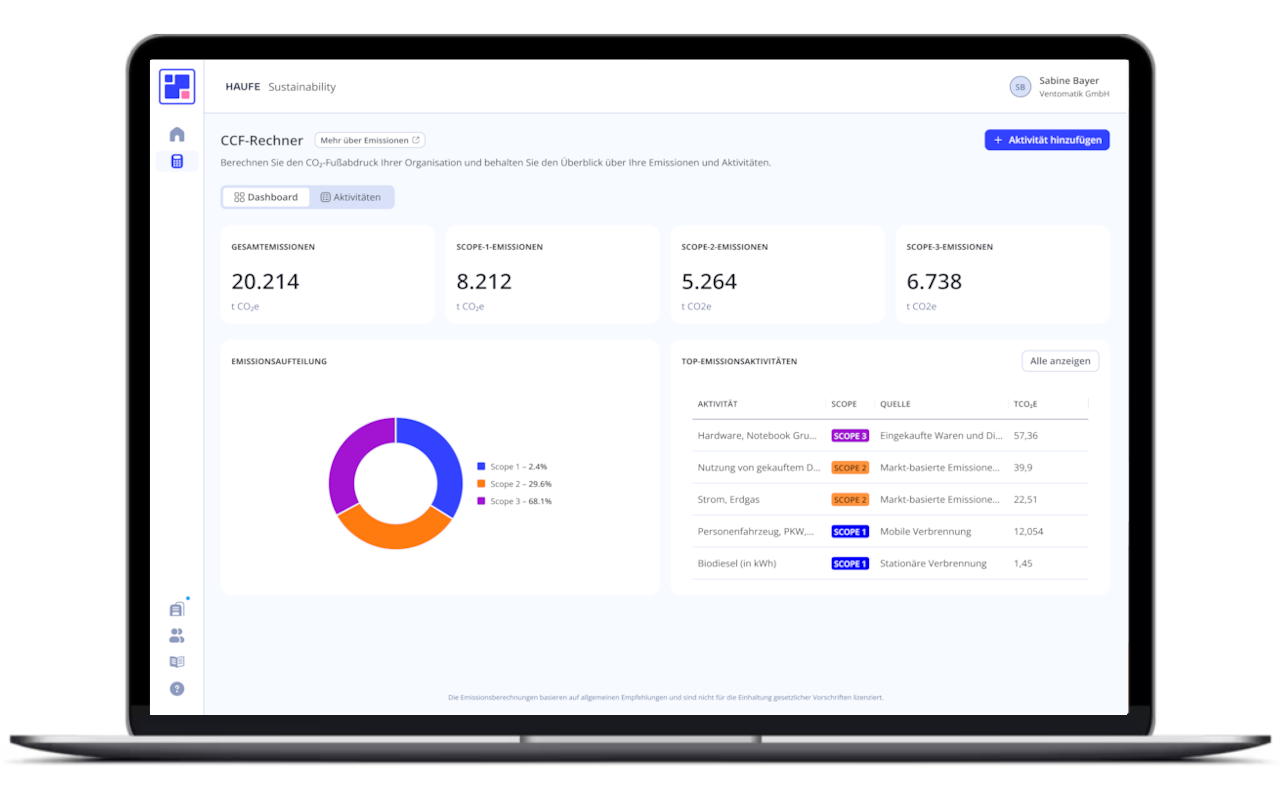Click the Alle anzeigen button
This screenshot has height=800, width=1280.
coord(1060,361)
